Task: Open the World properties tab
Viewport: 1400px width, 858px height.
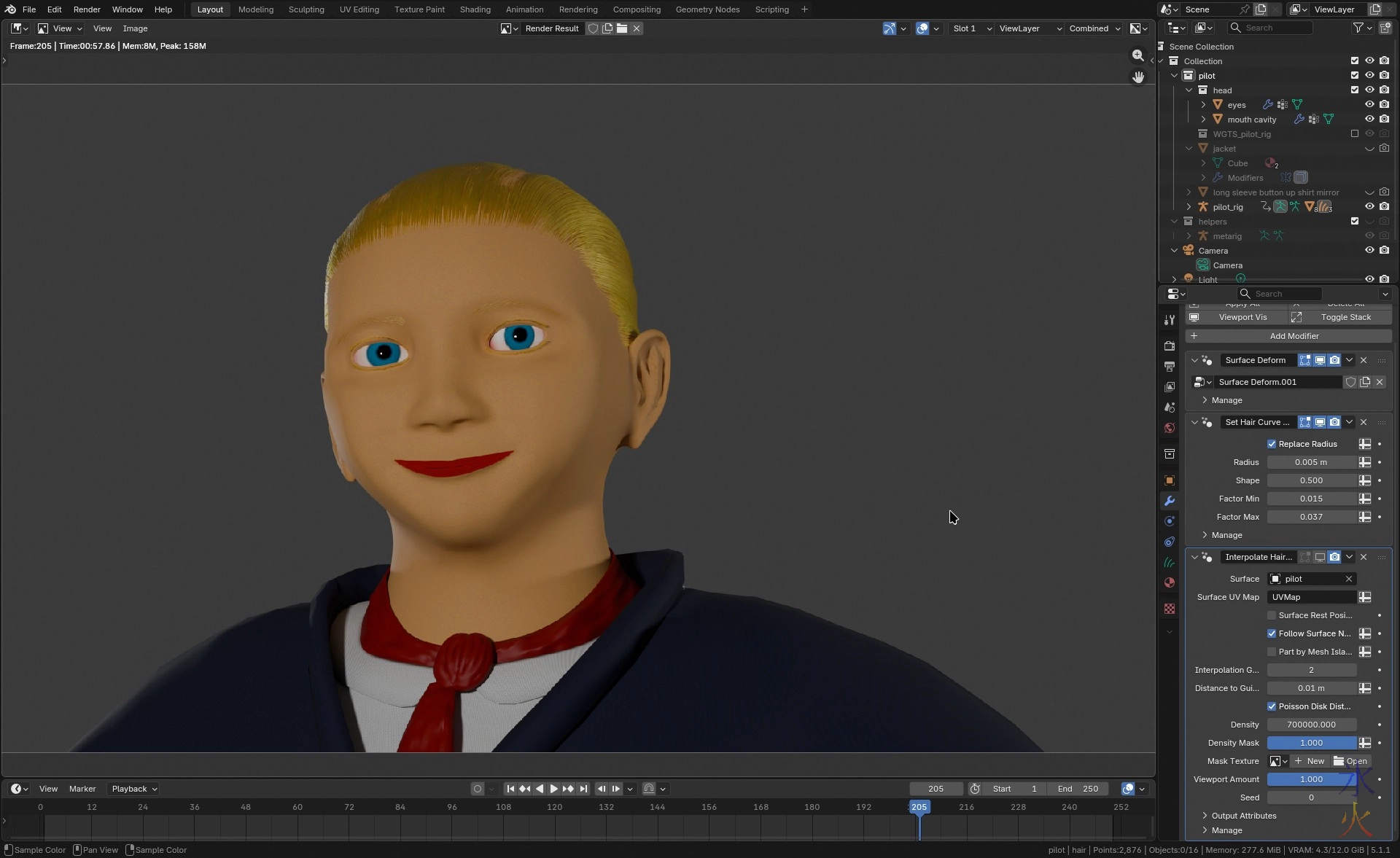Action: pyautogui.click(x=1170, y=428)
